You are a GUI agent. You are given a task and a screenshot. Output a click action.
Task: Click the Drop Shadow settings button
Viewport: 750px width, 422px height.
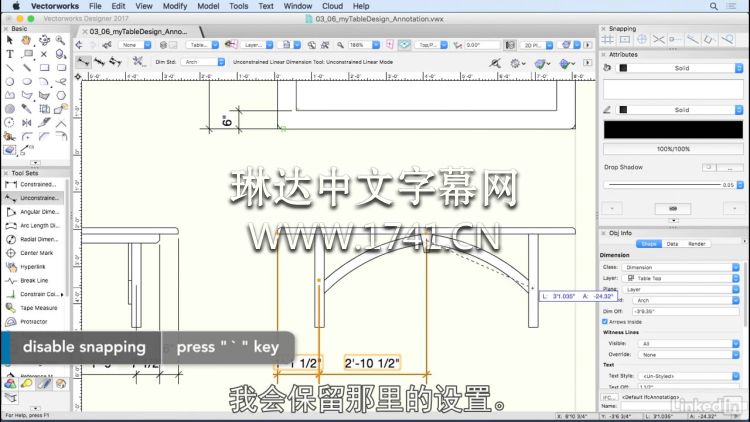tap(729, 167)
